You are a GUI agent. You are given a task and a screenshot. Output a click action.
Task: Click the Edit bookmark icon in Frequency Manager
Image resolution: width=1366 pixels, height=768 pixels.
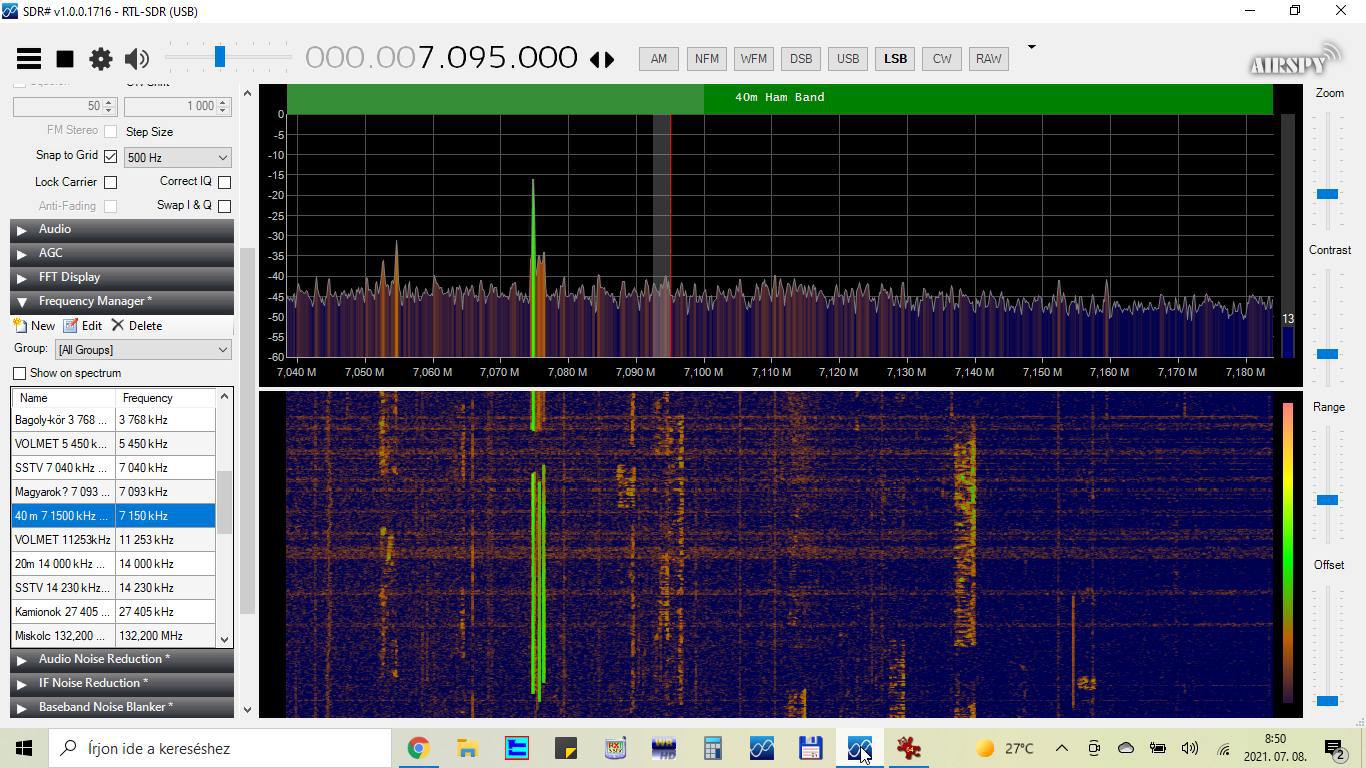70,325
